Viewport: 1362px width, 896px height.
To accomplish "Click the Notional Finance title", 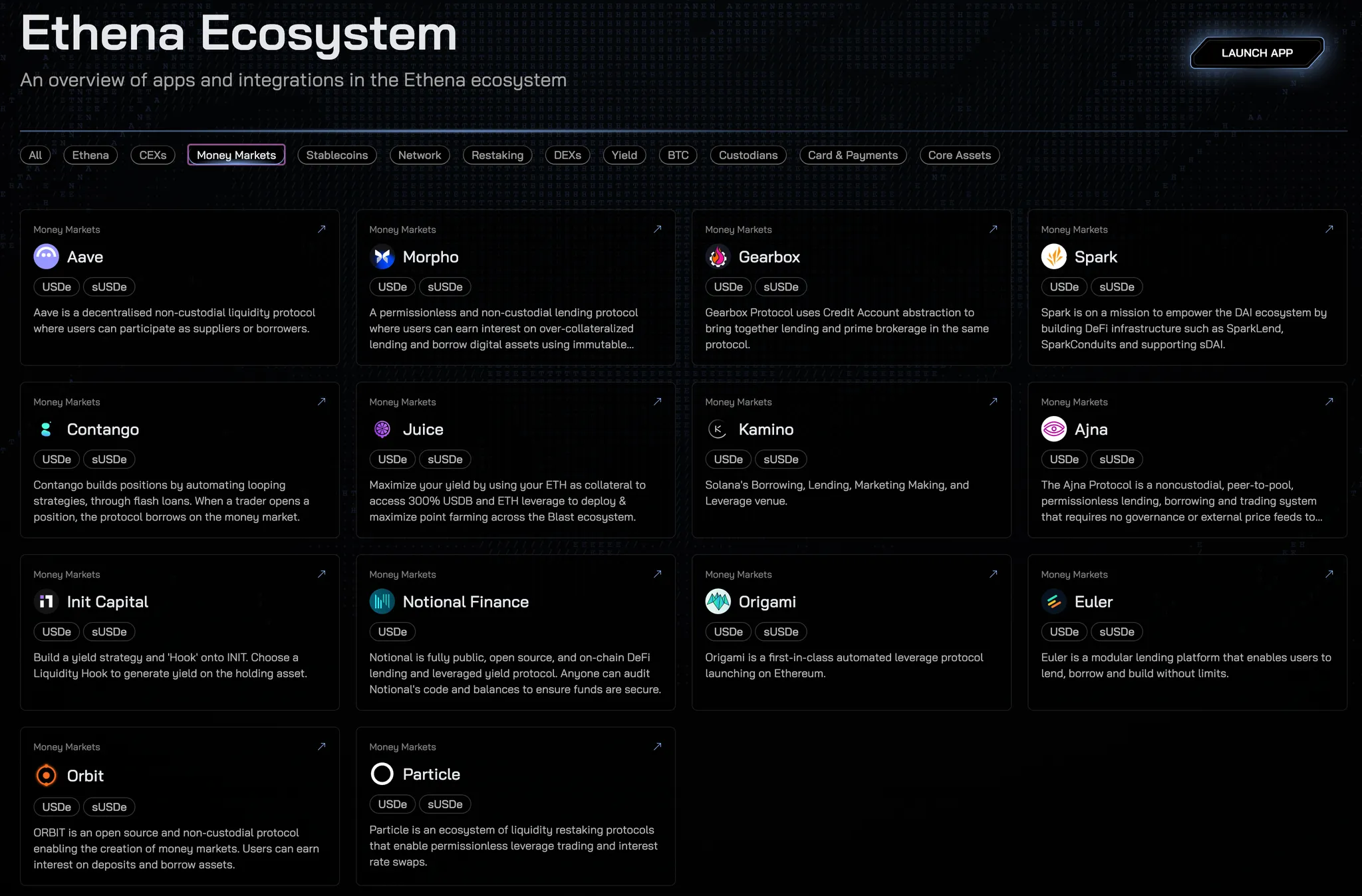I will [466, 602].
